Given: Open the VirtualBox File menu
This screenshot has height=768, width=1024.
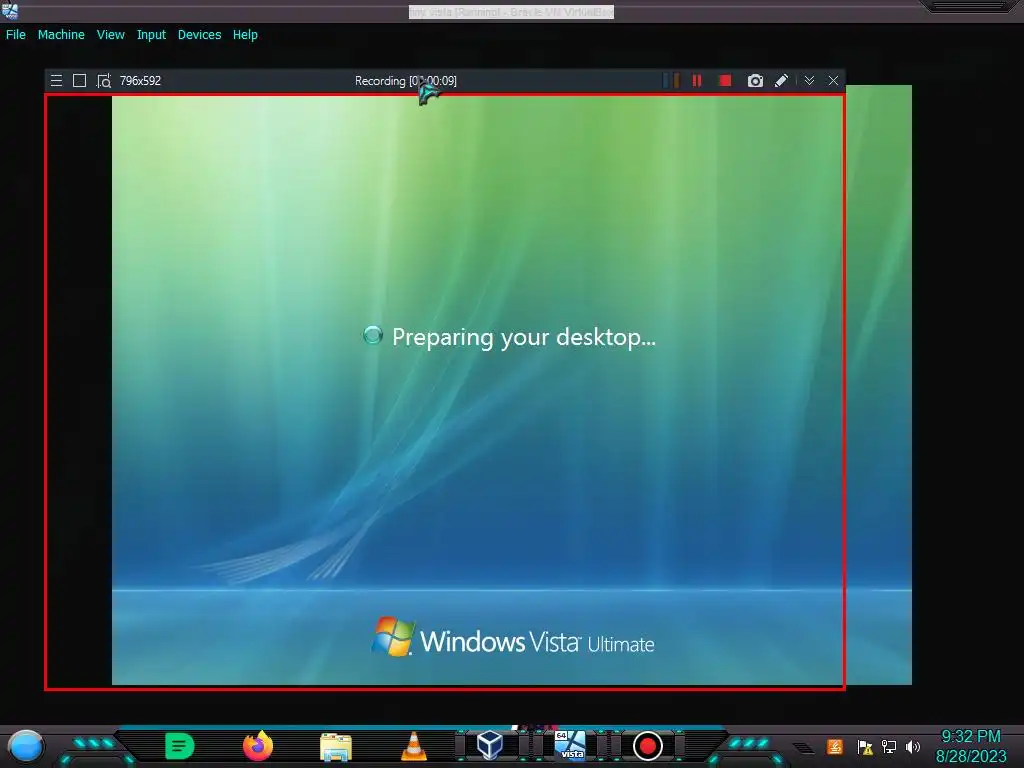Looking at the screenshot, I should pos(16,35).
